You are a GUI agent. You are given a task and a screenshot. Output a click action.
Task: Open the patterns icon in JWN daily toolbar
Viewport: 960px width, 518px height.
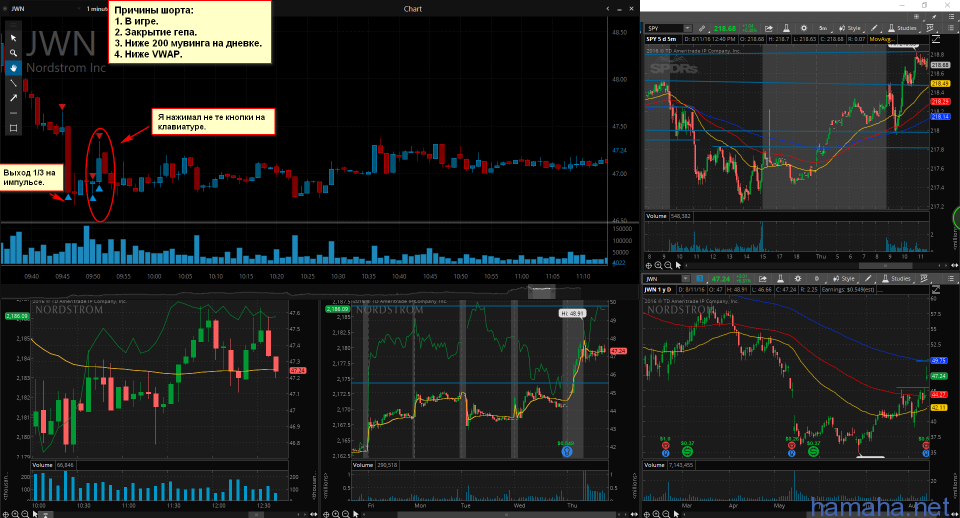tap(924, 279)
